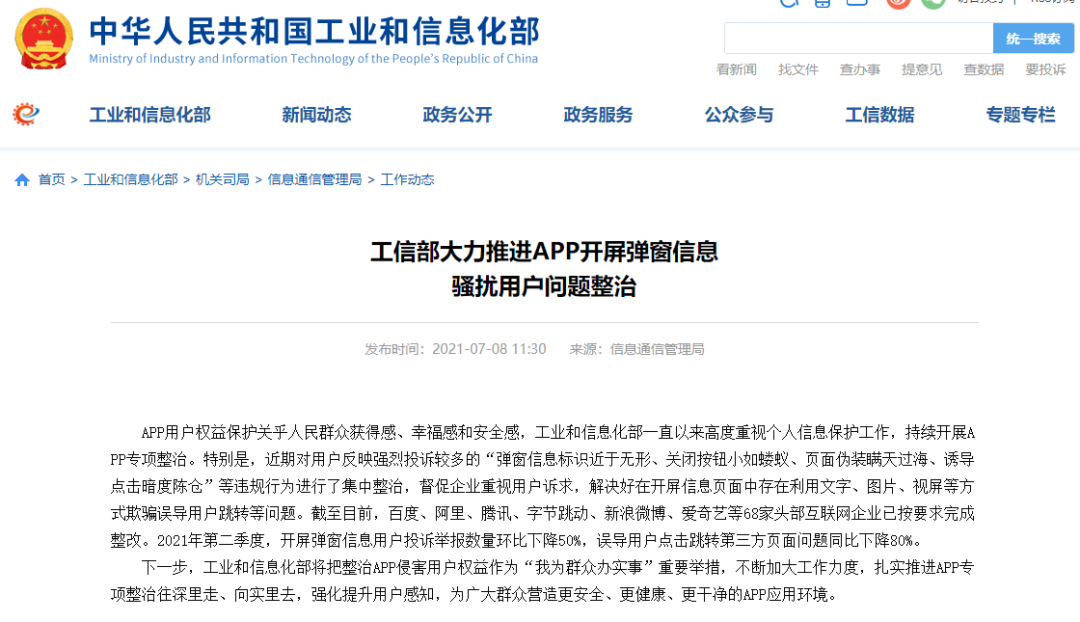The height and width of the screenshot is (622, 1080).
Task: Click the 看新闻 quick link
Action: (x=736, y=69)
